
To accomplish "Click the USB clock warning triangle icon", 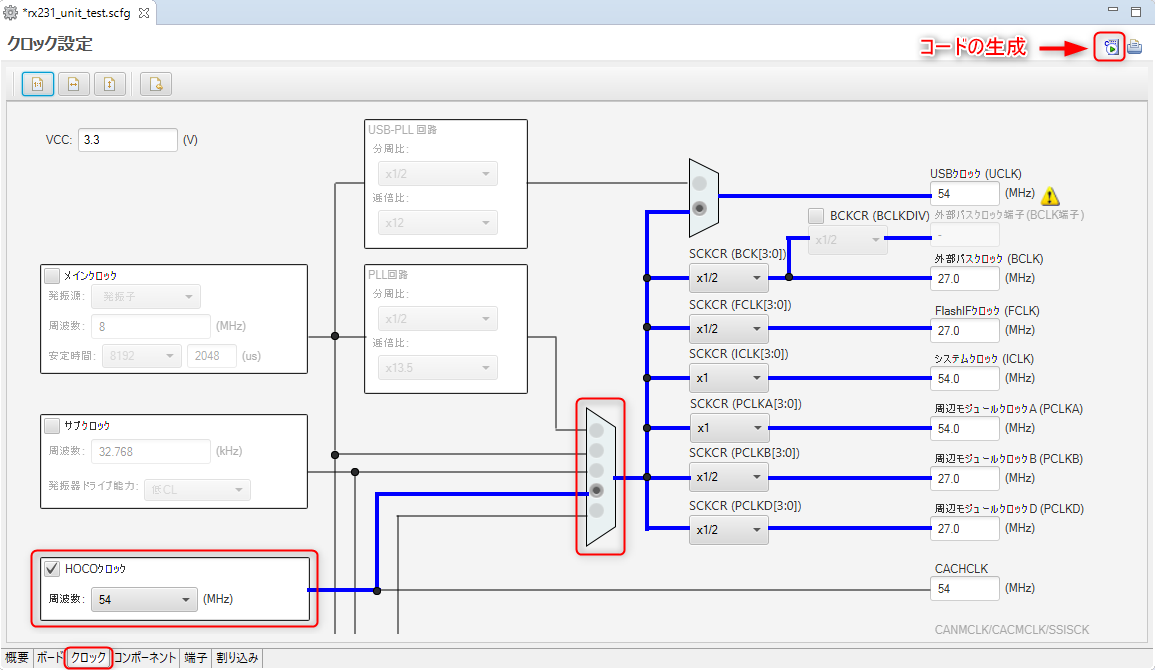I will 1050,196.
